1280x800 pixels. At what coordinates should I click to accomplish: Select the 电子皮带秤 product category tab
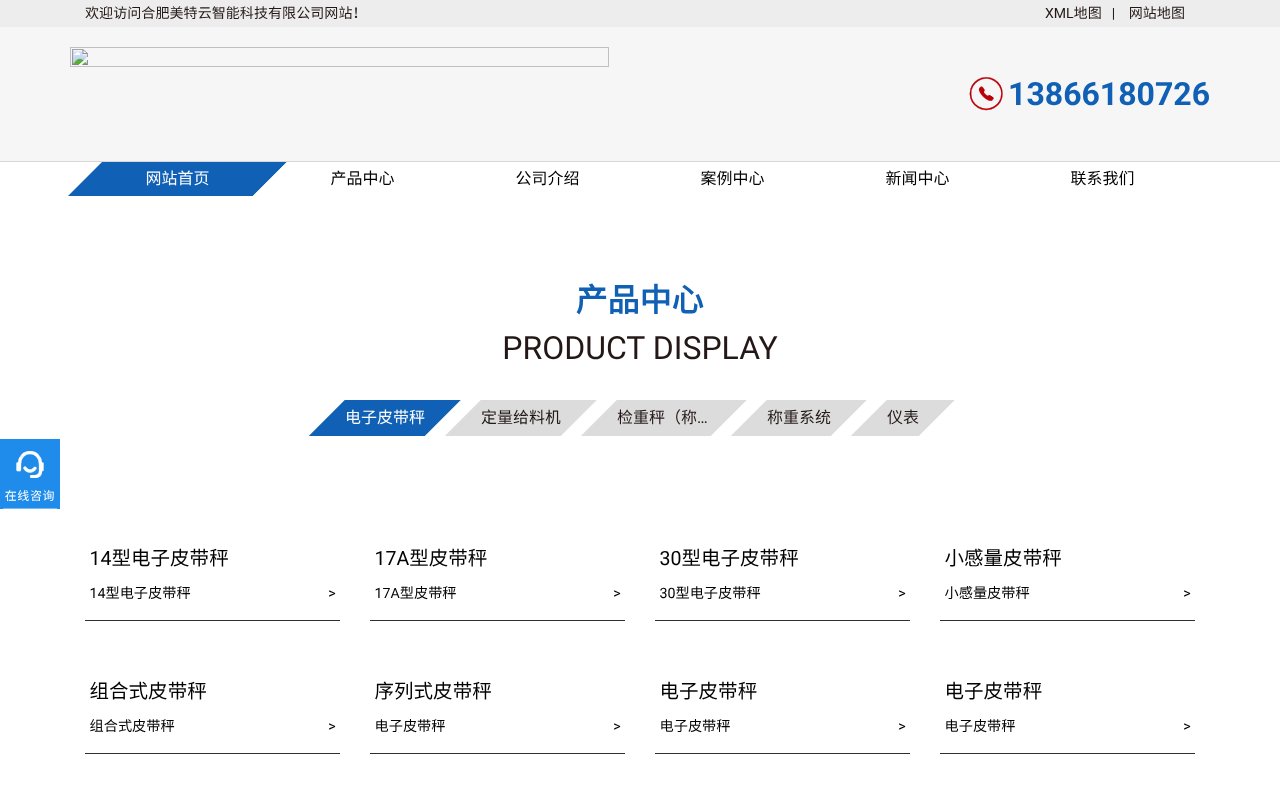(x=384, y=417)
